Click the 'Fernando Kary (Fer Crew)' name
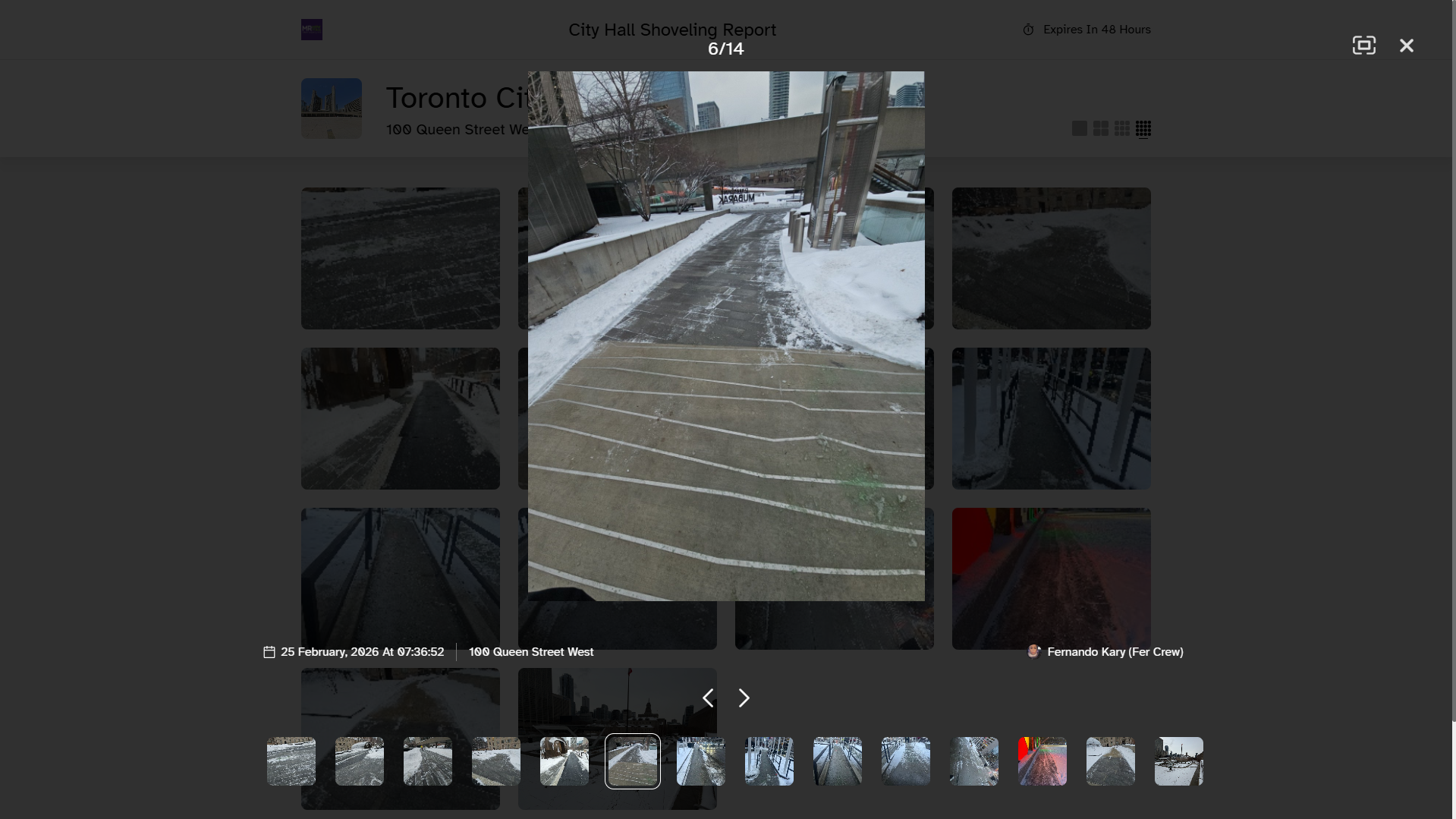1456x819 pixels. click(1115, 652)
